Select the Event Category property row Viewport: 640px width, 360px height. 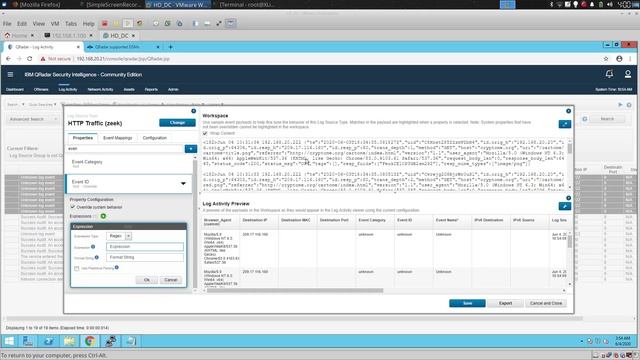click(x=129, y=164)
